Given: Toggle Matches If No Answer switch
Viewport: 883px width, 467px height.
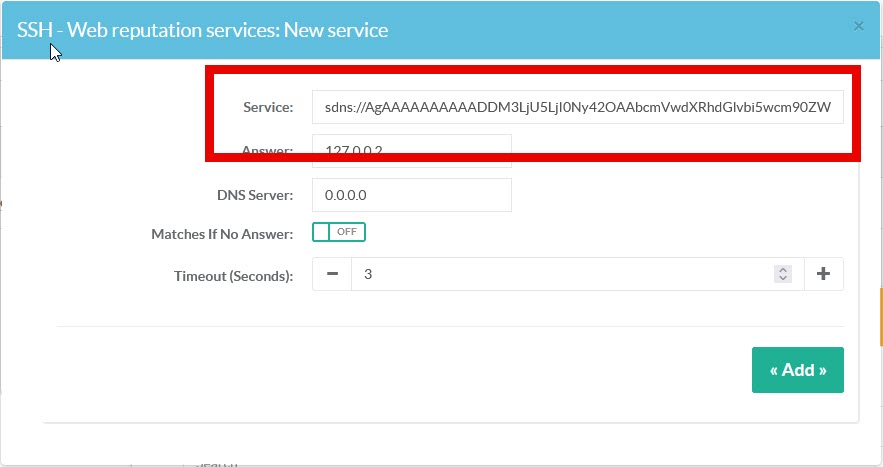Looking at the screenshot, I should pos(339,233).
